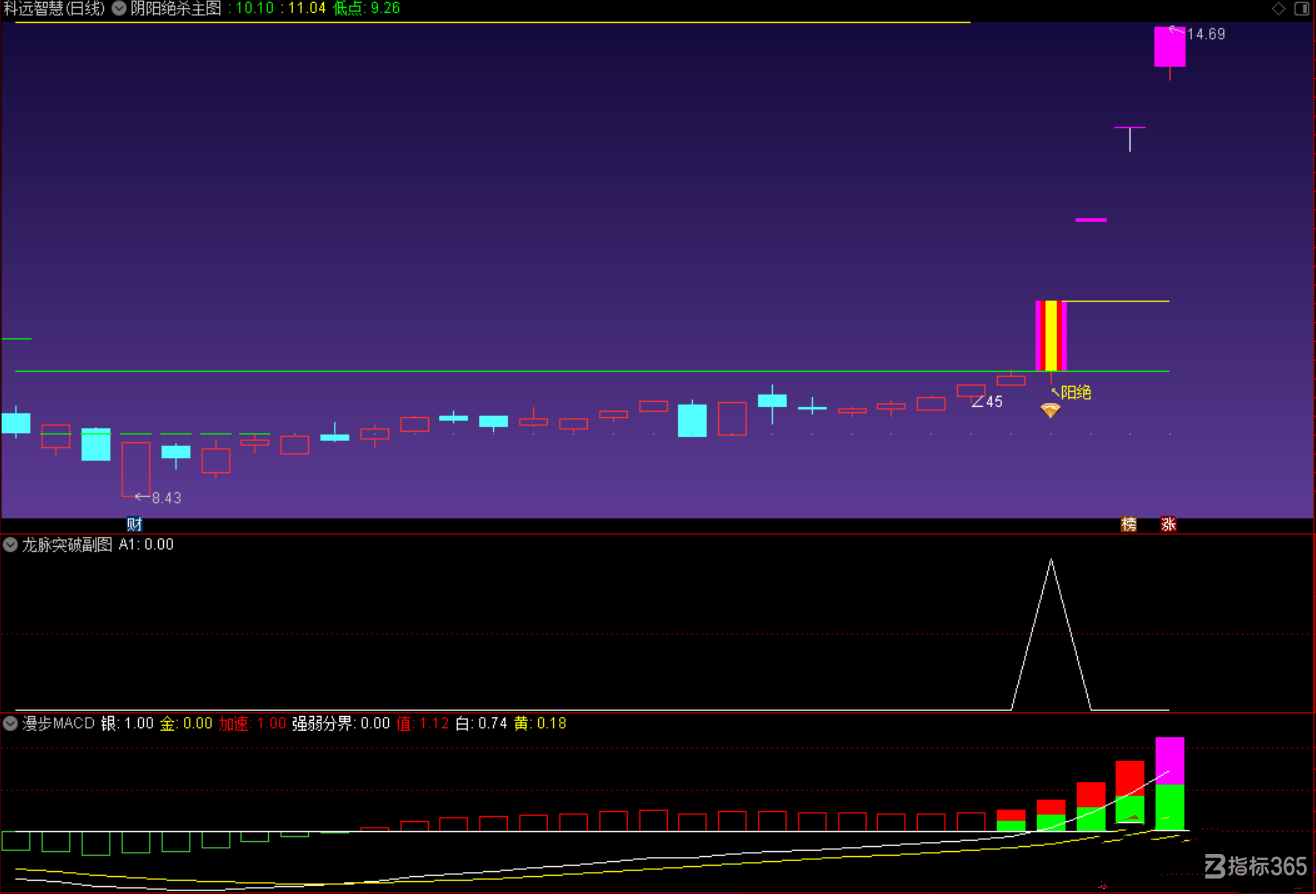This screenshot has width=1316, height=894.
Task: Click the 涨 marker below chart
Action: (x=1168, y=524)
